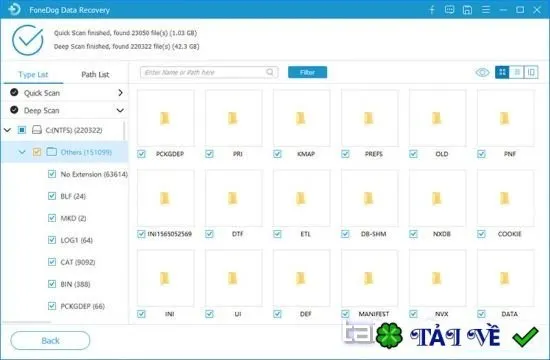Select the BLF (24) tree item

tap(73, 196)
